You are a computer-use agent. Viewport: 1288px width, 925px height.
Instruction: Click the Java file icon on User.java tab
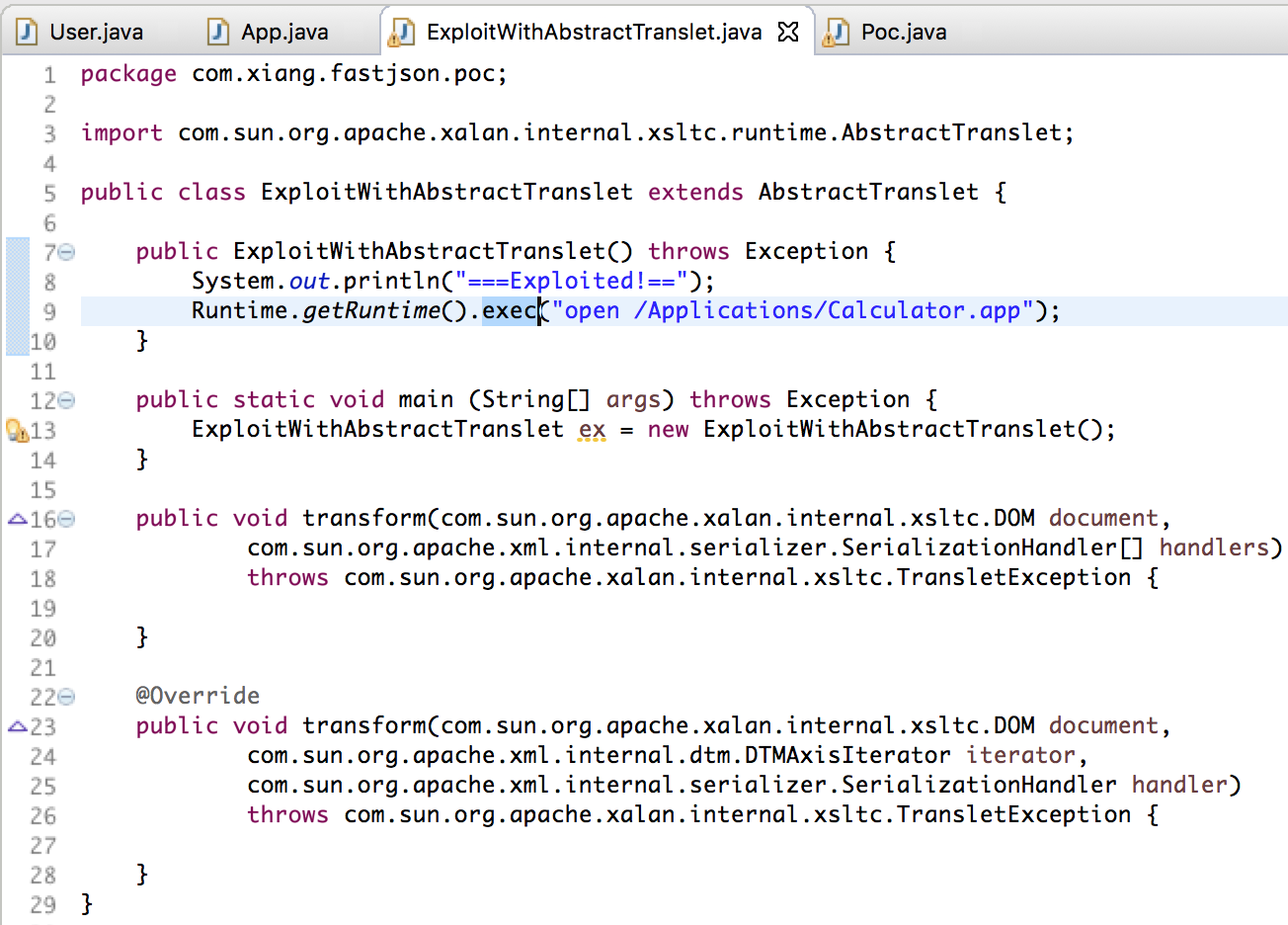click(x=27, y=33)
